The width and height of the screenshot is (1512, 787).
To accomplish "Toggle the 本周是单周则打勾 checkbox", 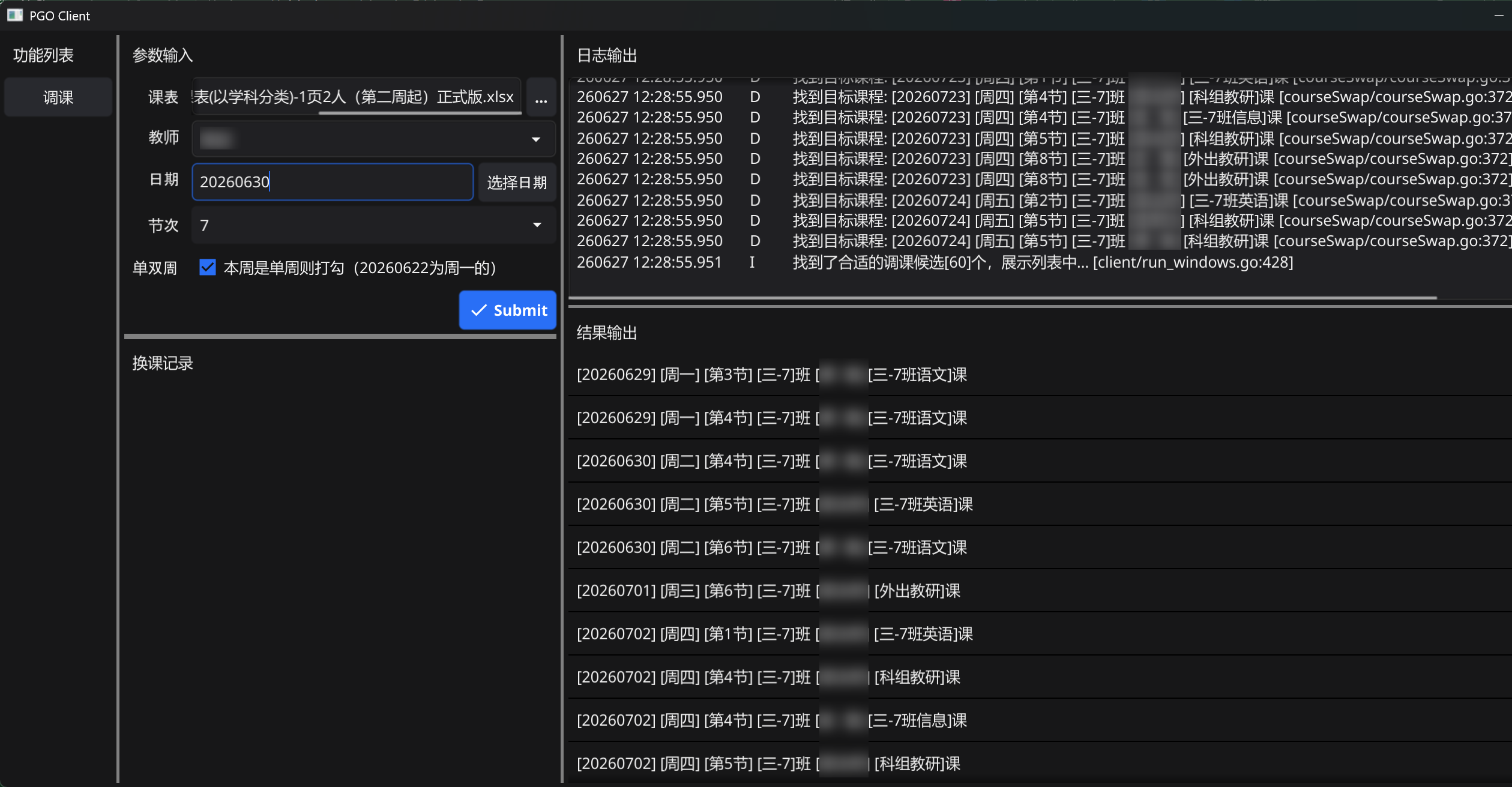I will (x=208, y=268).
